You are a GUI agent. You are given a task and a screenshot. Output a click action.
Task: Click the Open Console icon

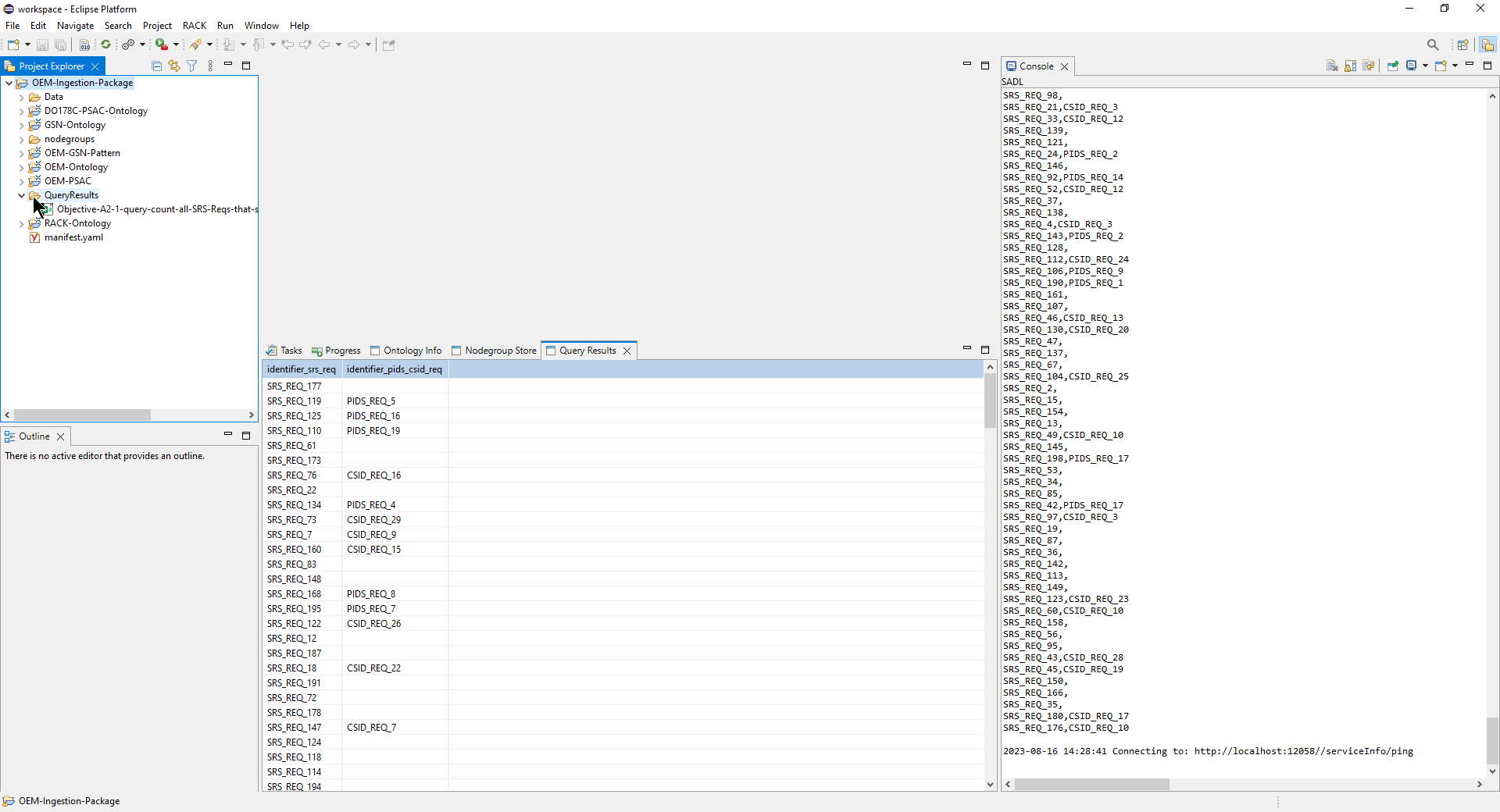(x=1441, y=66)
